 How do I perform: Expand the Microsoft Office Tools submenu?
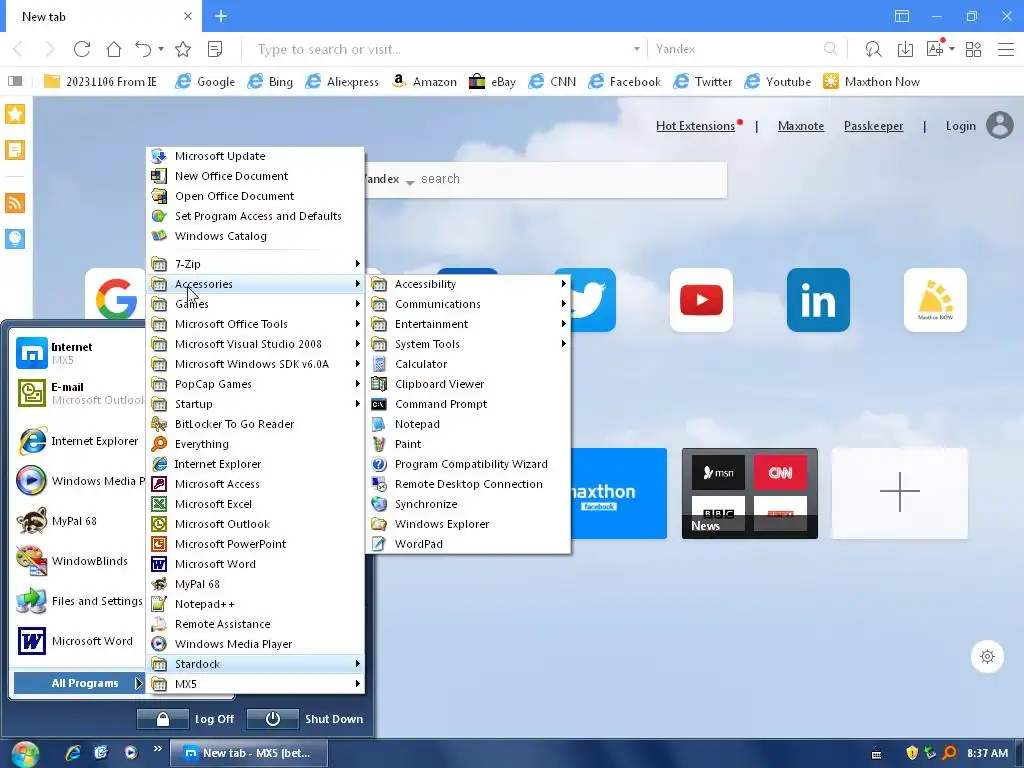point(255,324)
